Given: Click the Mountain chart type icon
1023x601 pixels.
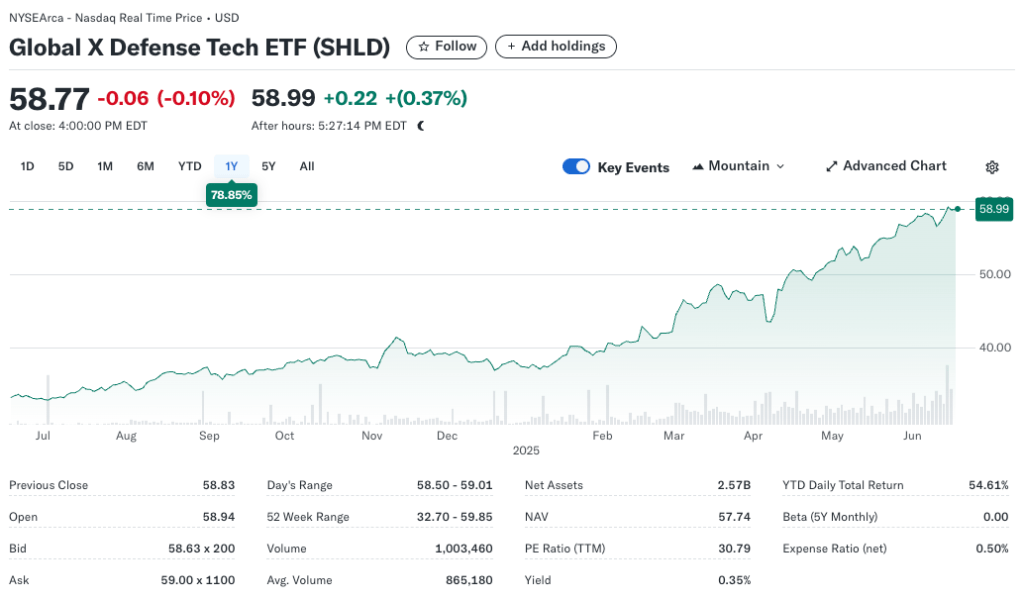Looking at the screenshot, I should (x=698, y=167).
